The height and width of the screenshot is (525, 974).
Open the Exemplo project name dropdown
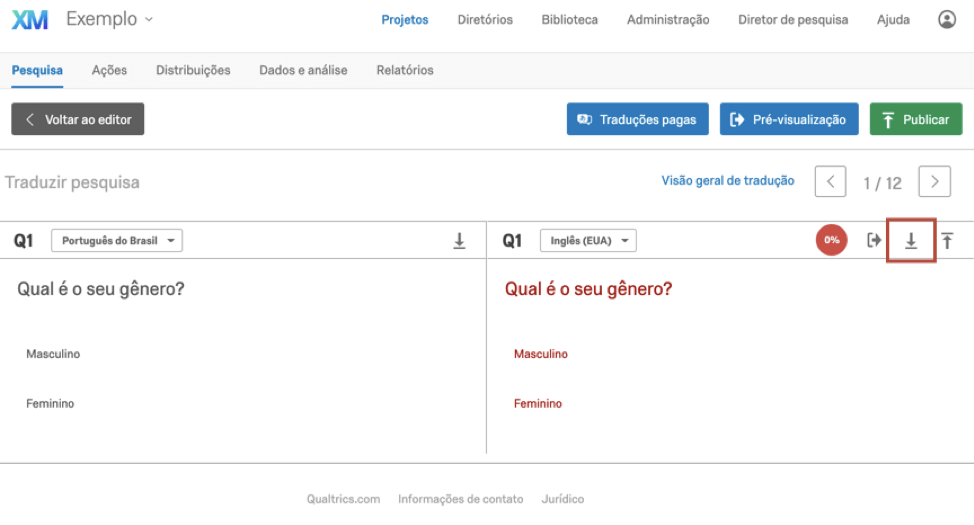[109, 19]
